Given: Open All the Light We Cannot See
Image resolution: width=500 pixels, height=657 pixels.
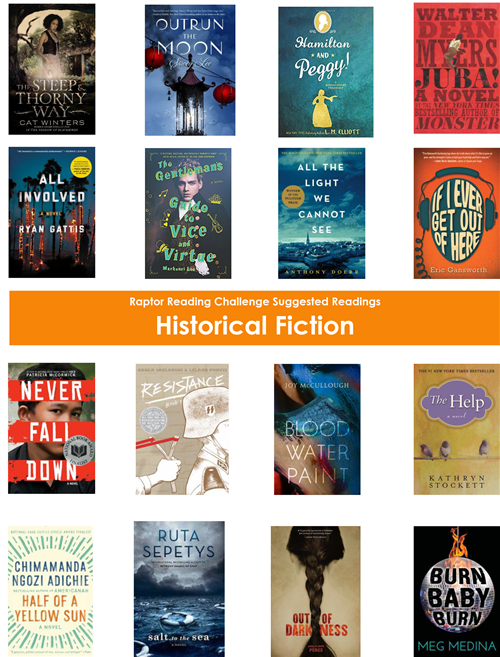Looking at the screenshot, I should (x=321, y=213).
